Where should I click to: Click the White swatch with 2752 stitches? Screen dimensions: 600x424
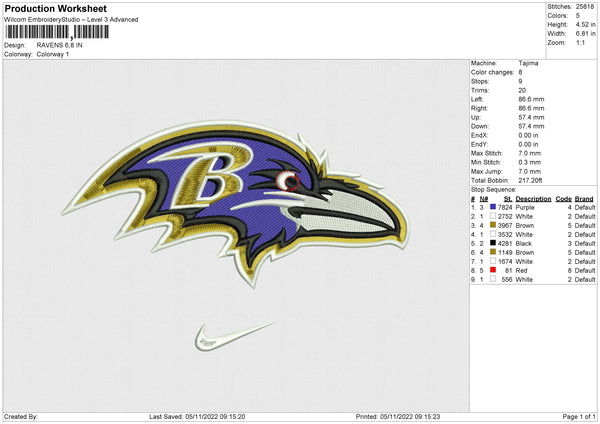493,216
